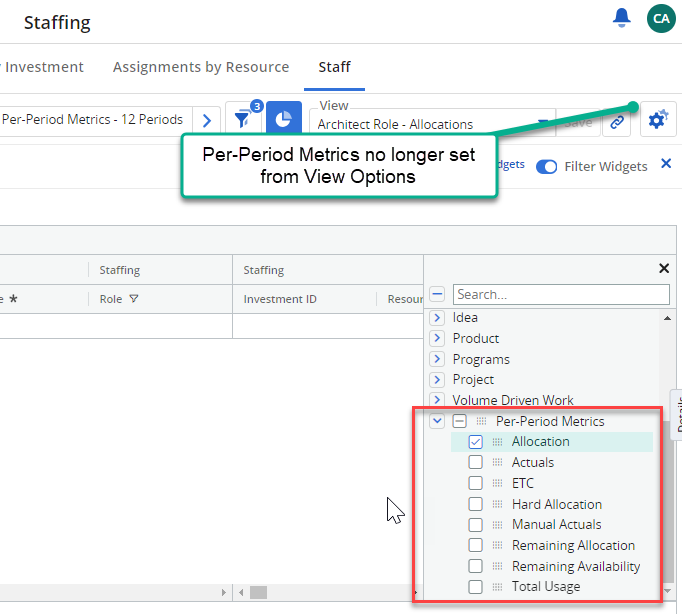Open View Options gear icon

[658, 119]
